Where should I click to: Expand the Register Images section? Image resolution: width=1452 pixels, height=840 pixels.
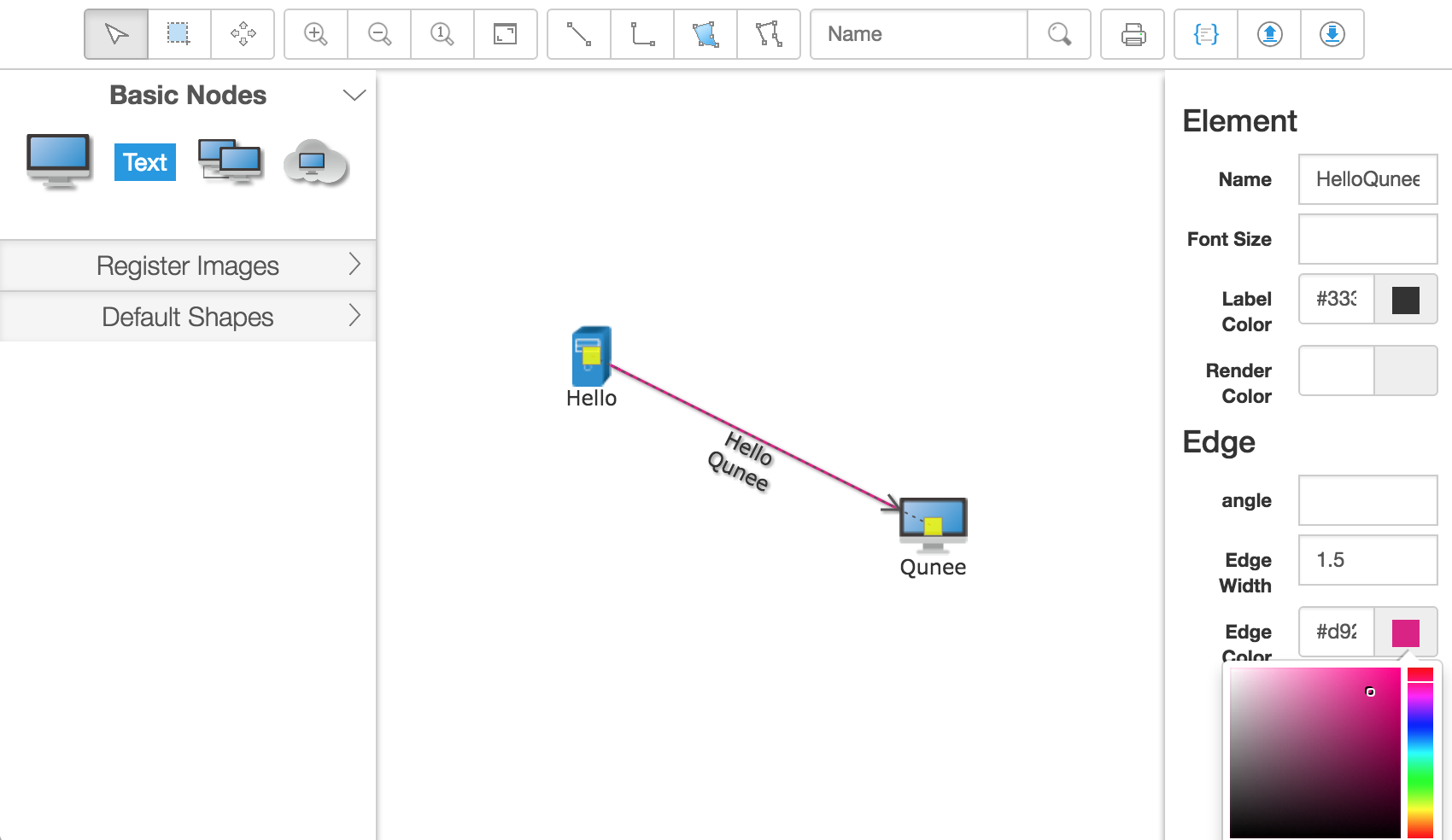[188, 265]
